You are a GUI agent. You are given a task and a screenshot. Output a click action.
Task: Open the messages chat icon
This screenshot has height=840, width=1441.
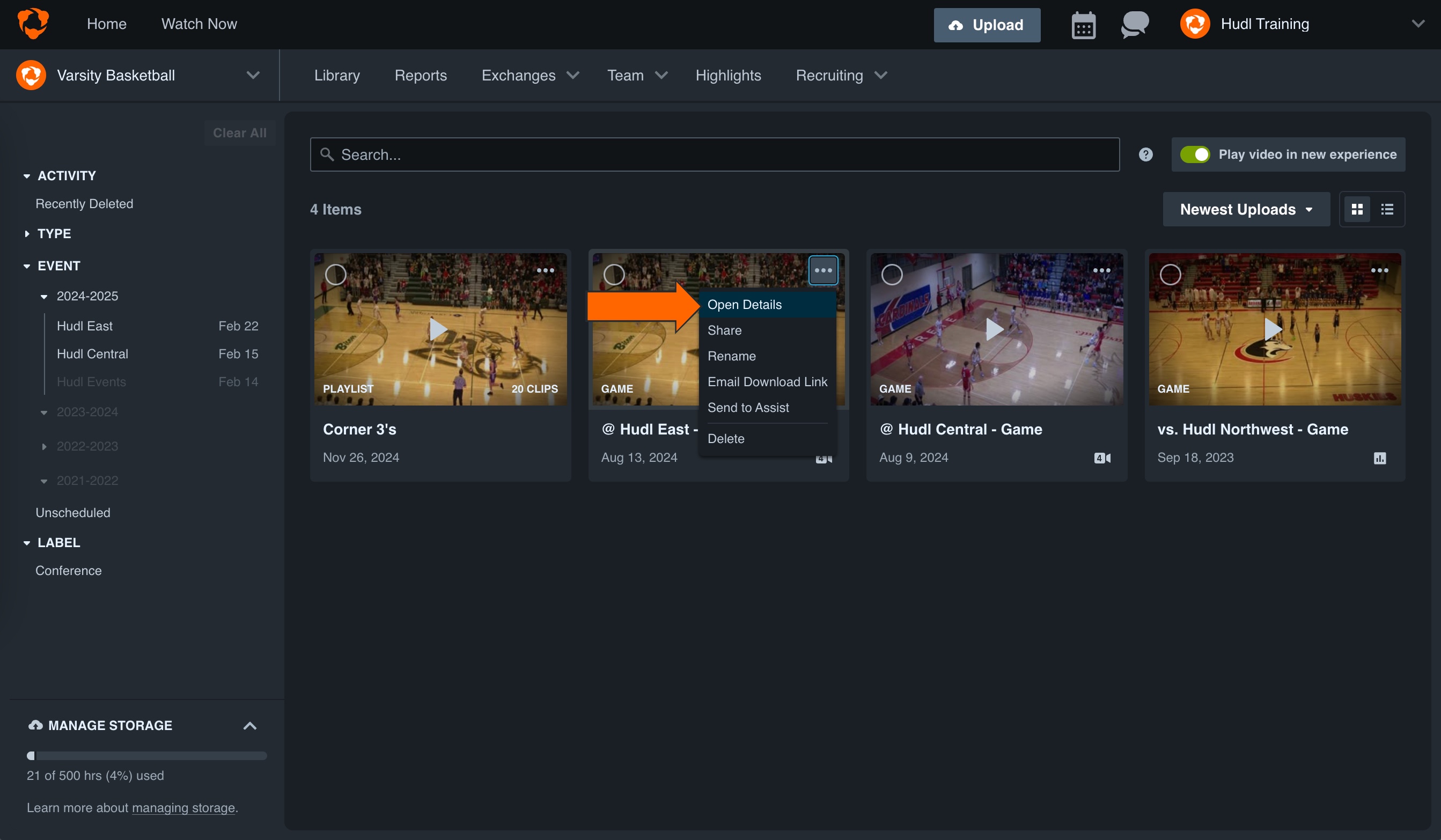click(1134, 24)
